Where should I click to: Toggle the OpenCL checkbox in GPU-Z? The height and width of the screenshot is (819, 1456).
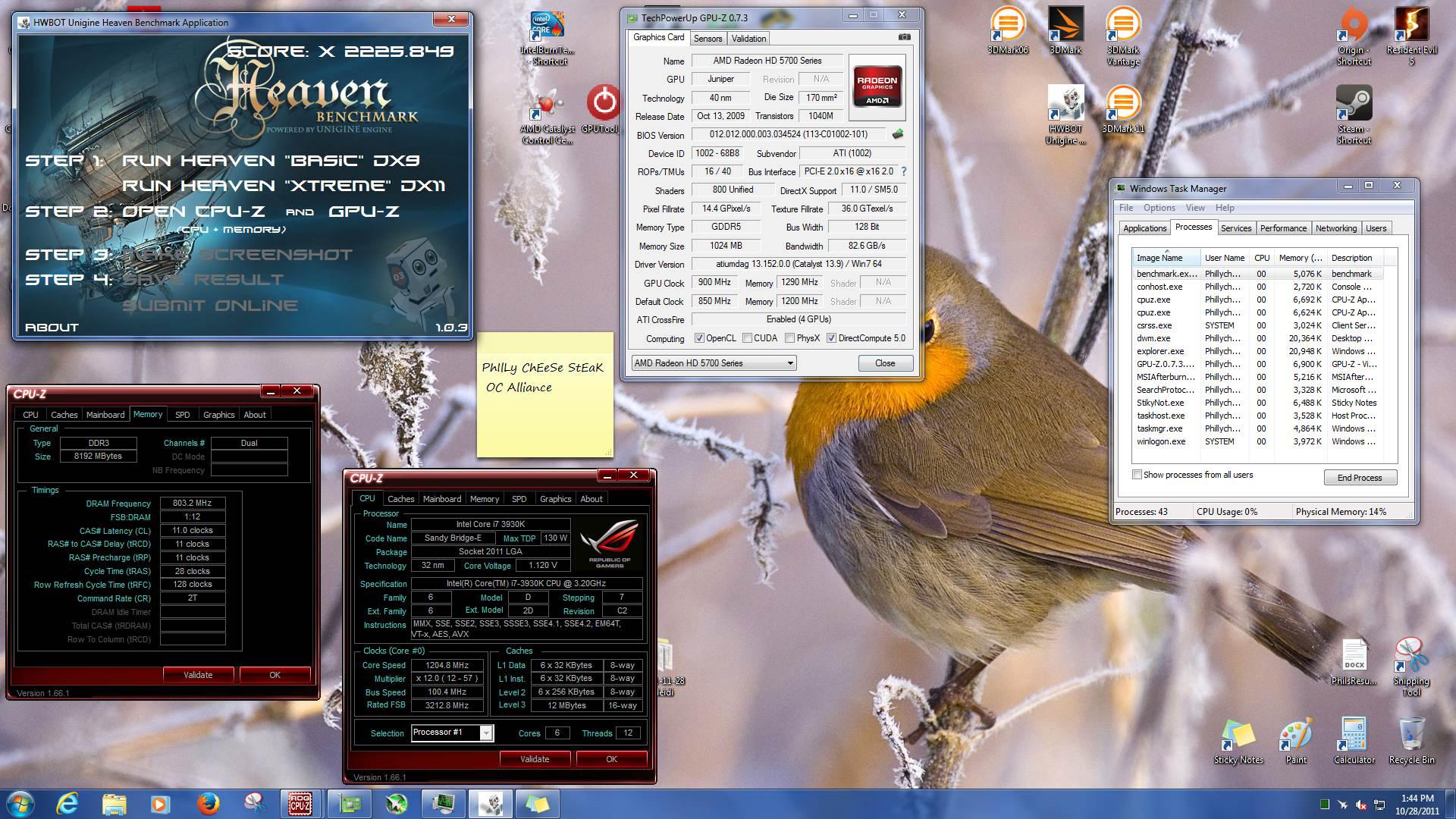[699, 338]
